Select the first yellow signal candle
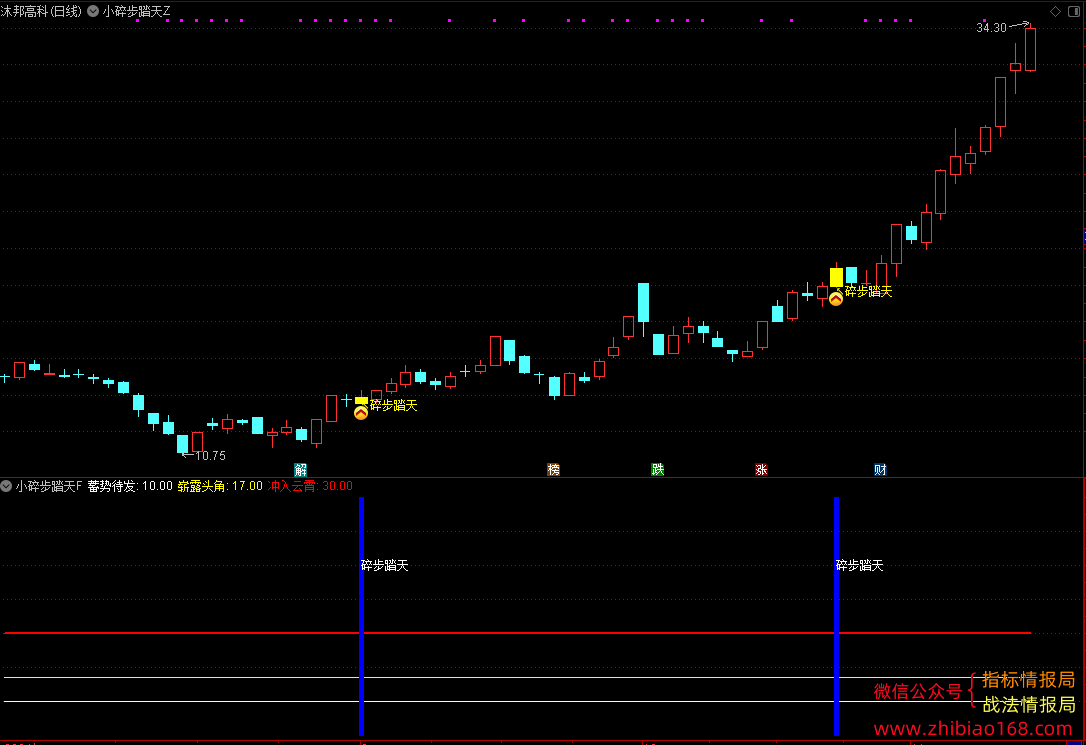The height and width of the screenshot is (745, 1086). click(x=361, y=401)
